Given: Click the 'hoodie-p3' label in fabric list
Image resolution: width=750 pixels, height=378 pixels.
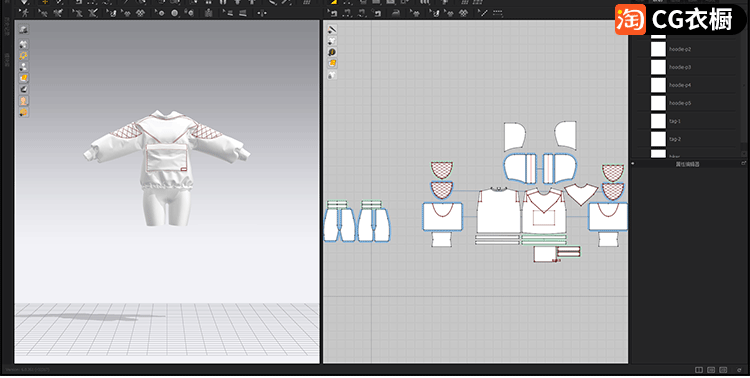Looking at the screenshot, I should click(680, 67).
